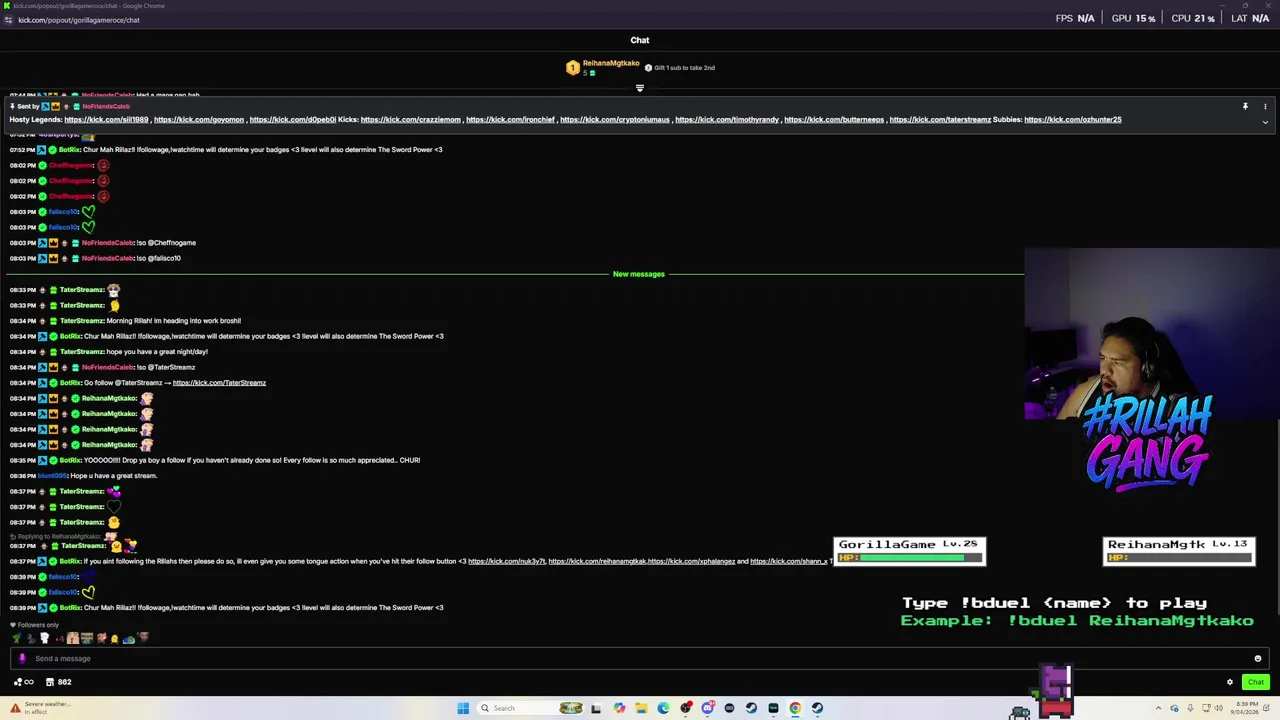Image resolution: width=1280 pixels, height=720 pixels.
Task: Open Windows Start menu
Action: click(x=463, y=708)
